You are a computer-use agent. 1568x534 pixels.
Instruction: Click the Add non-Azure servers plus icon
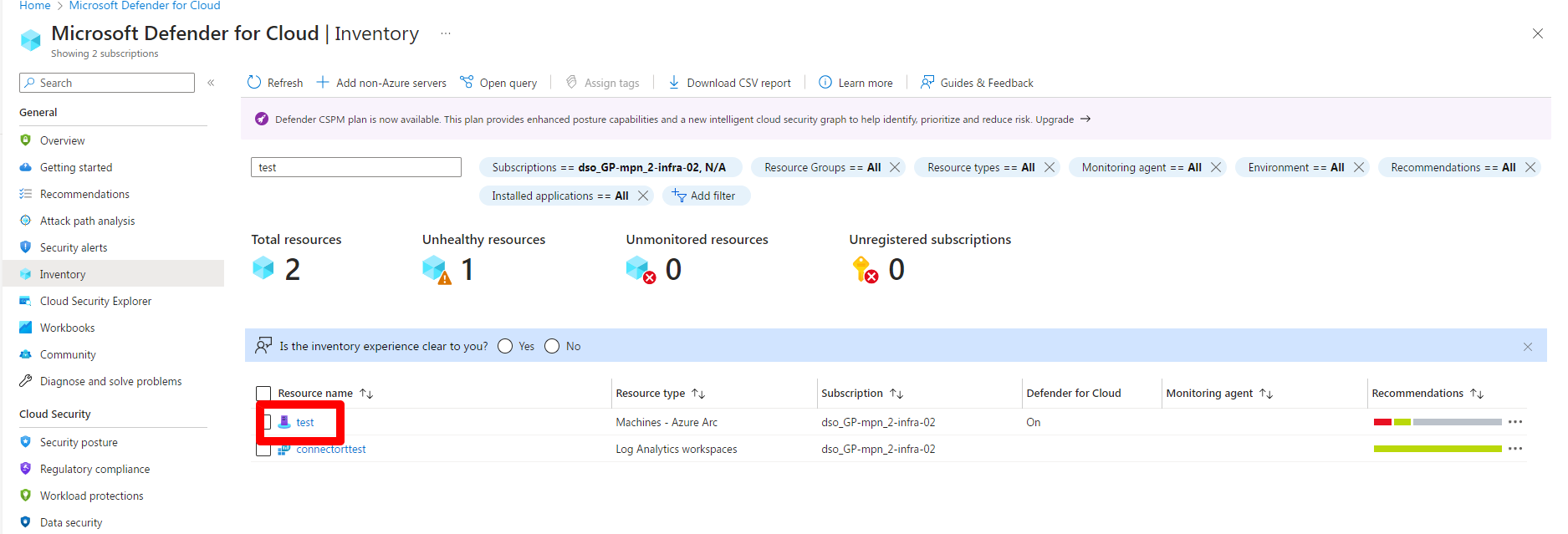pos(323,82)
